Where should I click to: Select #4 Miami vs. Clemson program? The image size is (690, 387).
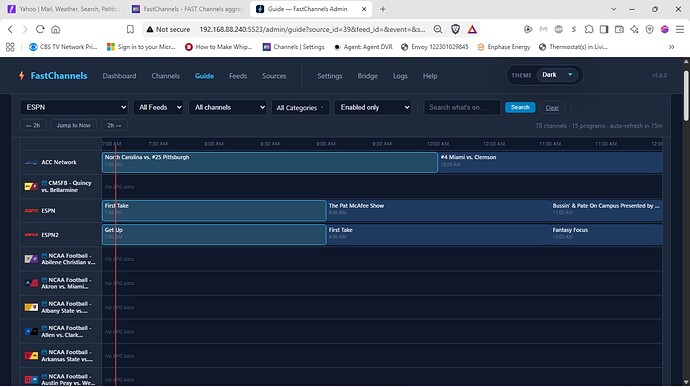pos(550,162)
